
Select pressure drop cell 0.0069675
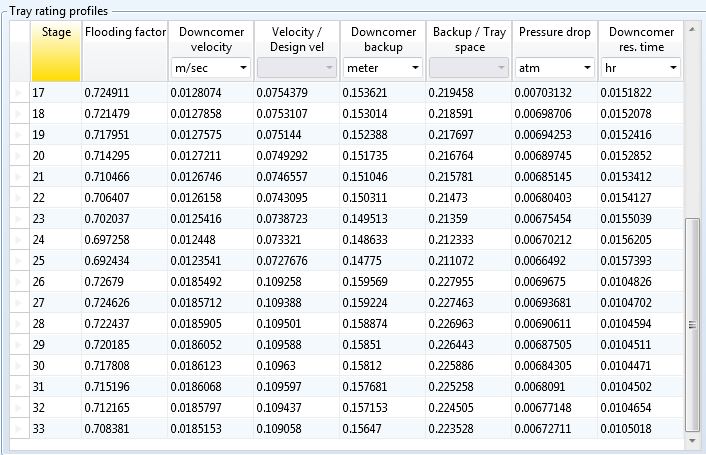(x=555, y=282)
